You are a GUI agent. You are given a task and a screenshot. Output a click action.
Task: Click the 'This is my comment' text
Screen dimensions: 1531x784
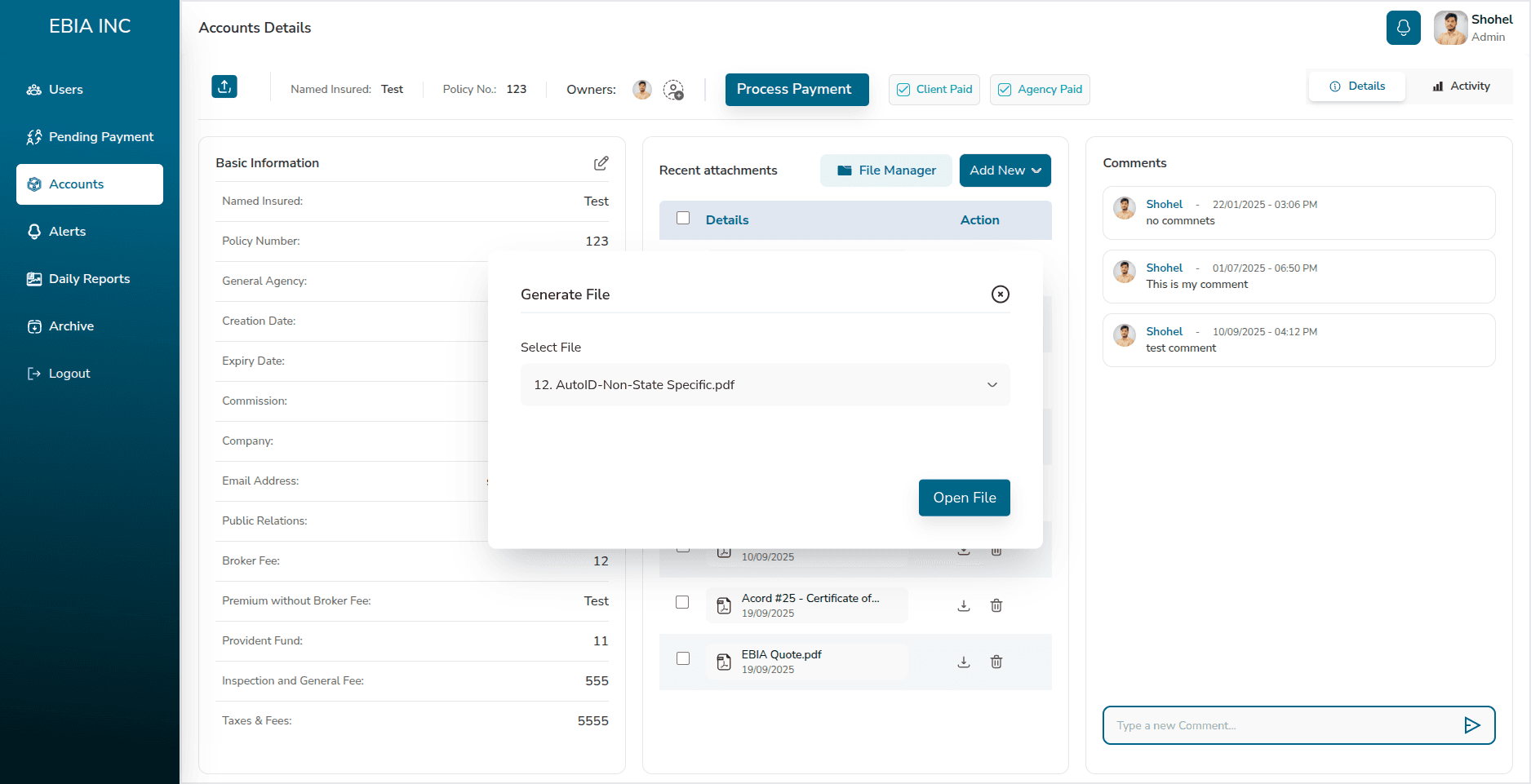tap(1196, 284)
